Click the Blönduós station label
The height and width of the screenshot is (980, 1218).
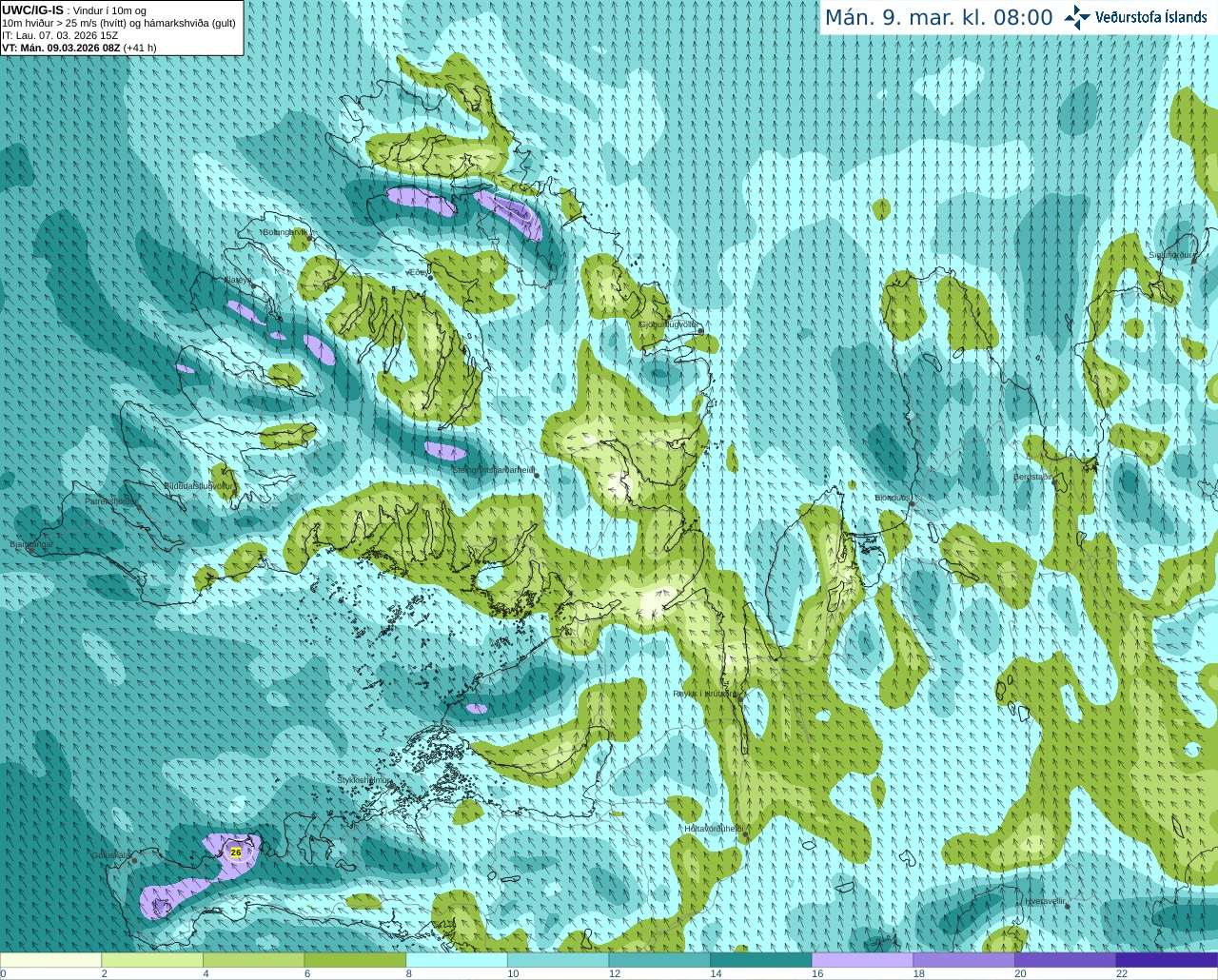893,498
